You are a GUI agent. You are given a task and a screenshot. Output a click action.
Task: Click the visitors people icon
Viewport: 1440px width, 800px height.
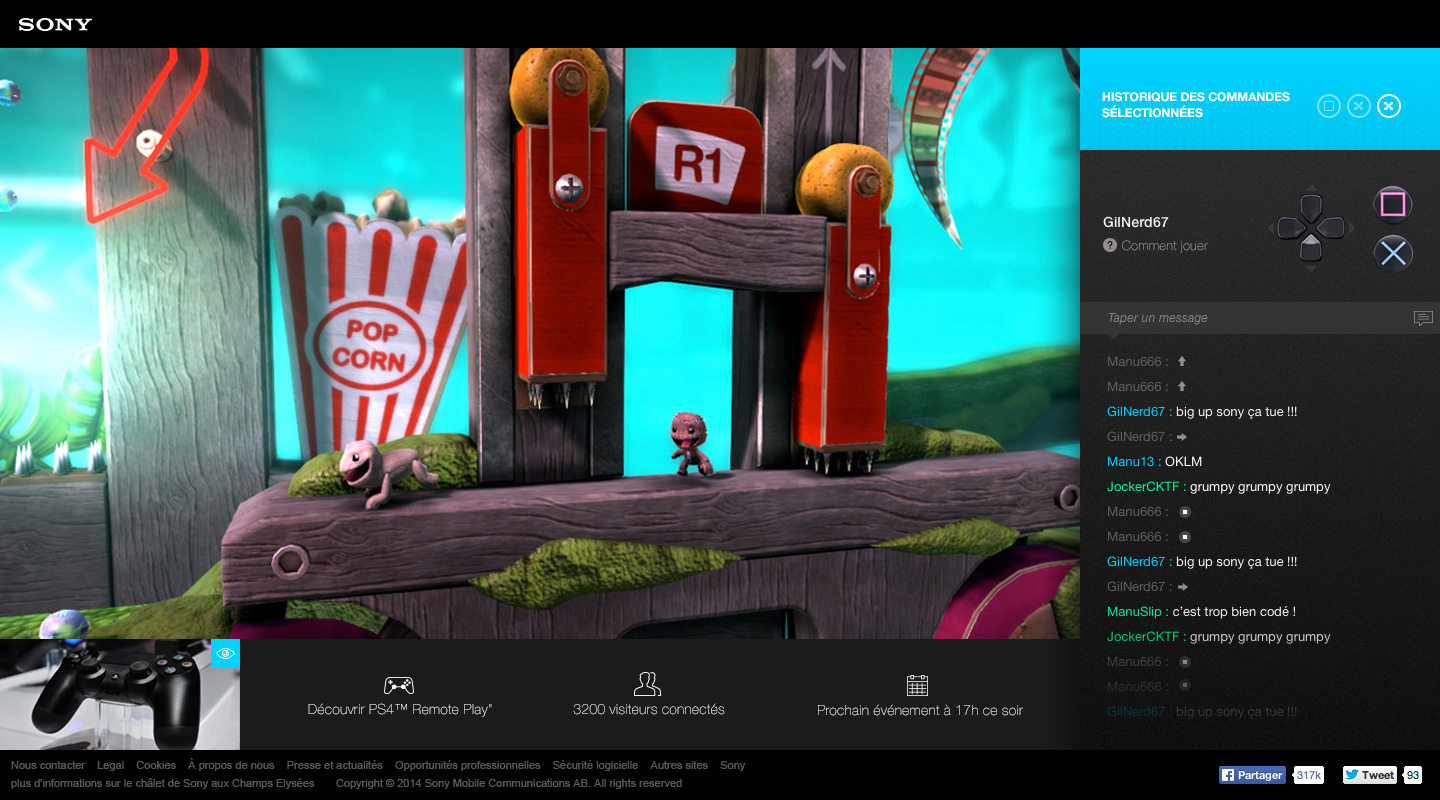coord(648,684)
